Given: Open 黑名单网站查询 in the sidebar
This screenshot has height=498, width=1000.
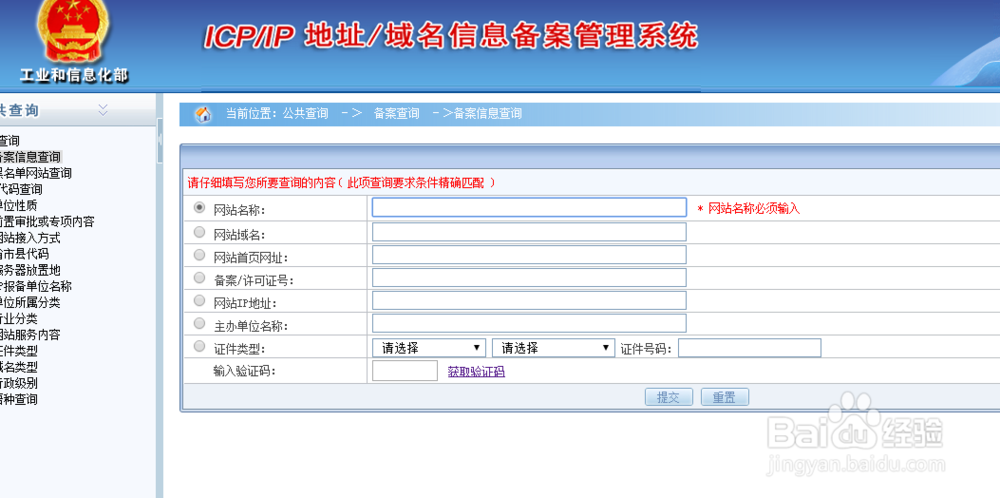Looking at the screenshot, I should tap(35, 173).
